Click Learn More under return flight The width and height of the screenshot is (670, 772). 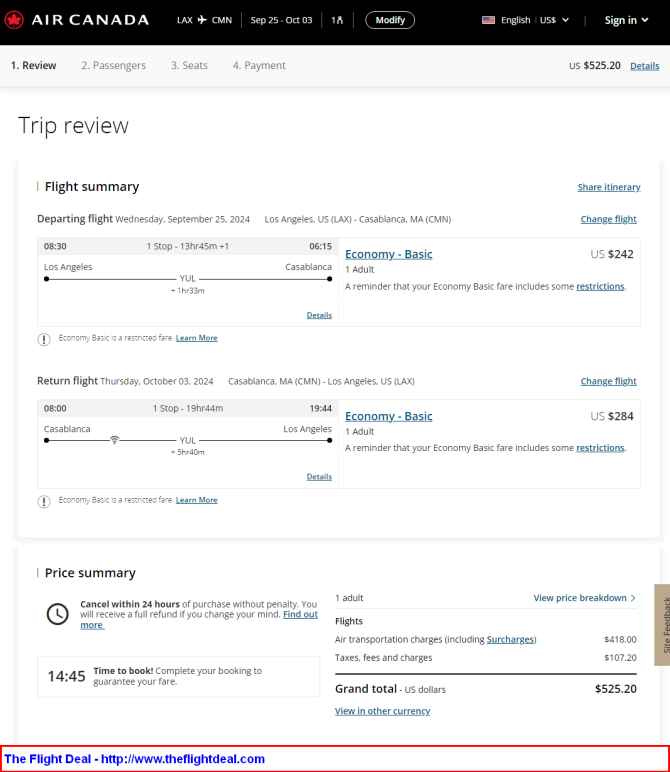[x=196, y=500]
